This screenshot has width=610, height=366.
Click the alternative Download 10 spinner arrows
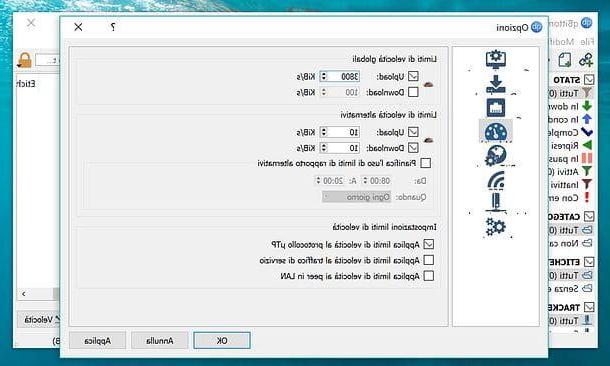(323, 148)
